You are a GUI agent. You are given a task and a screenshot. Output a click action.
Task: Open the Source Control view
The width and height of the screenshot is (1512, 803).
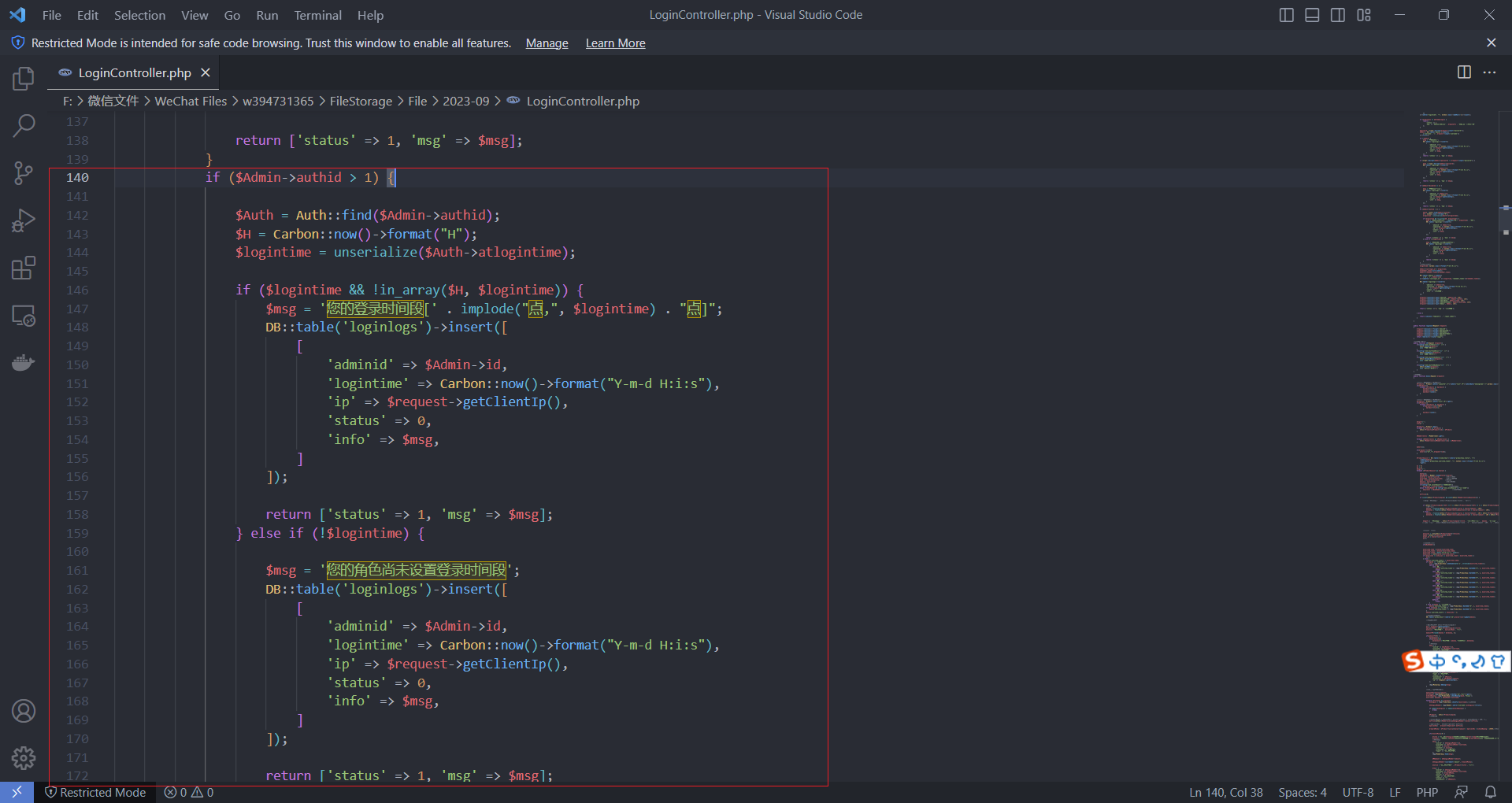[24, 172]
